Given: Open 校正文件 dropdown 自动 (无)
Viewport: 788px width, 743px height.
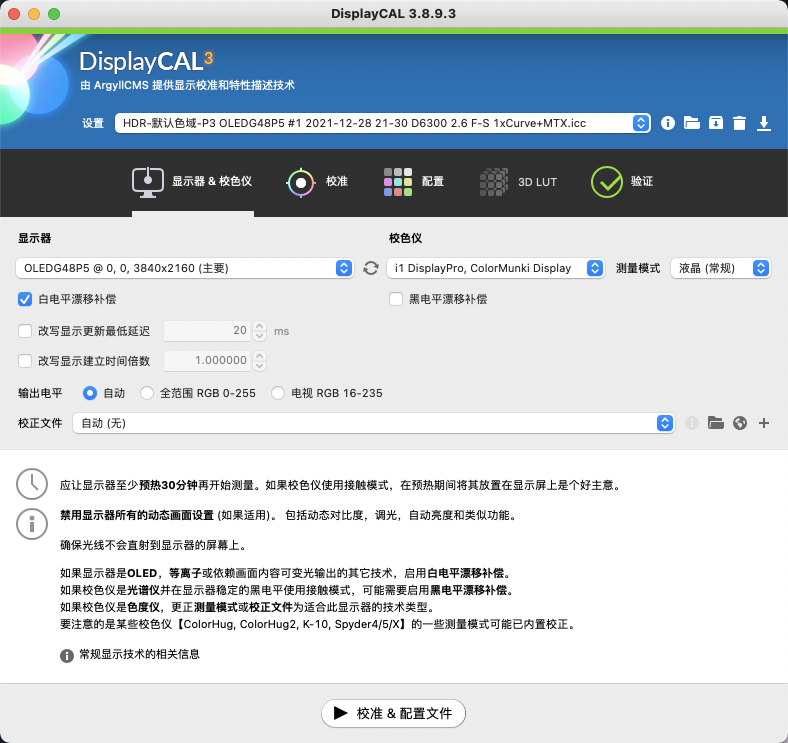Looking at the screenshot, I should tap(373, 423).
